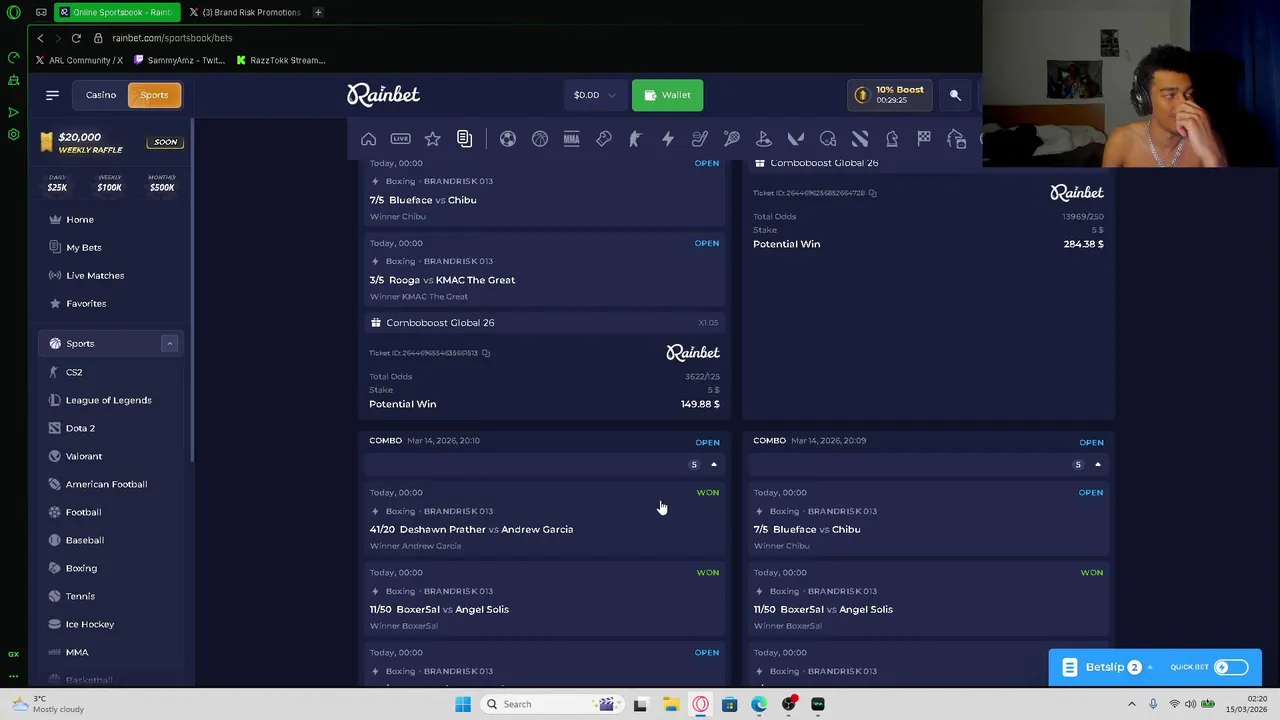
Task: Open the $0.00 balance dropdown
Action: pos(595,95)
